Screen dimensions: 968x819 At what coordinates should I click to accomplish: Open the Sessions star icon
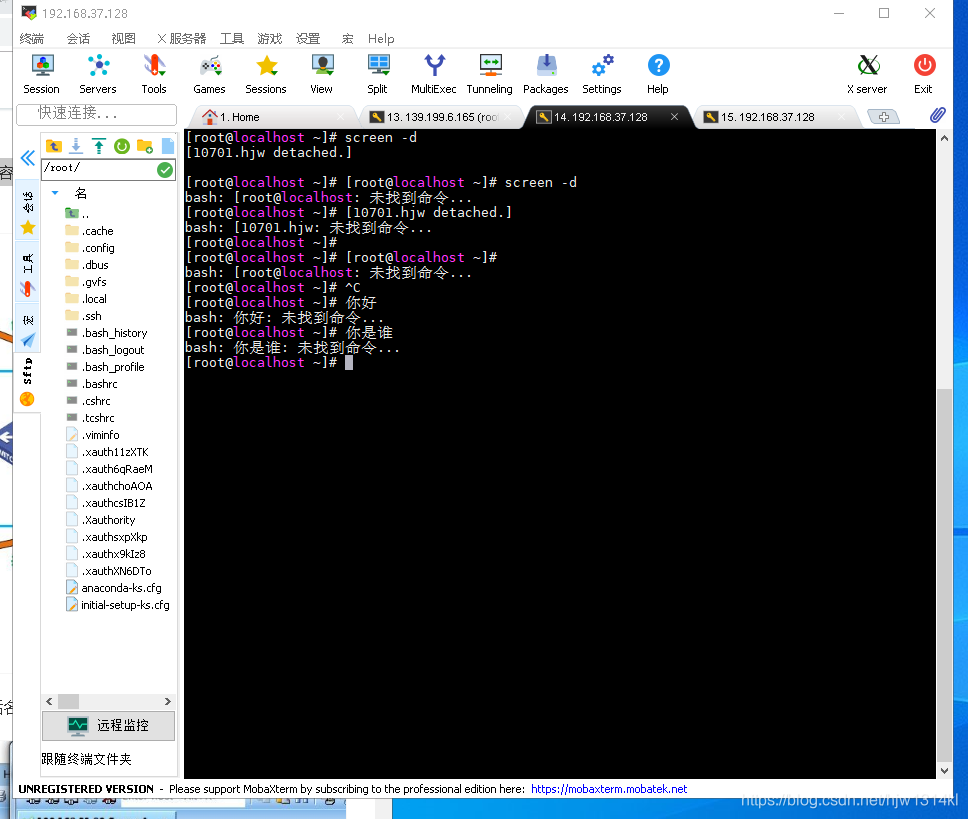click(266, 75)
